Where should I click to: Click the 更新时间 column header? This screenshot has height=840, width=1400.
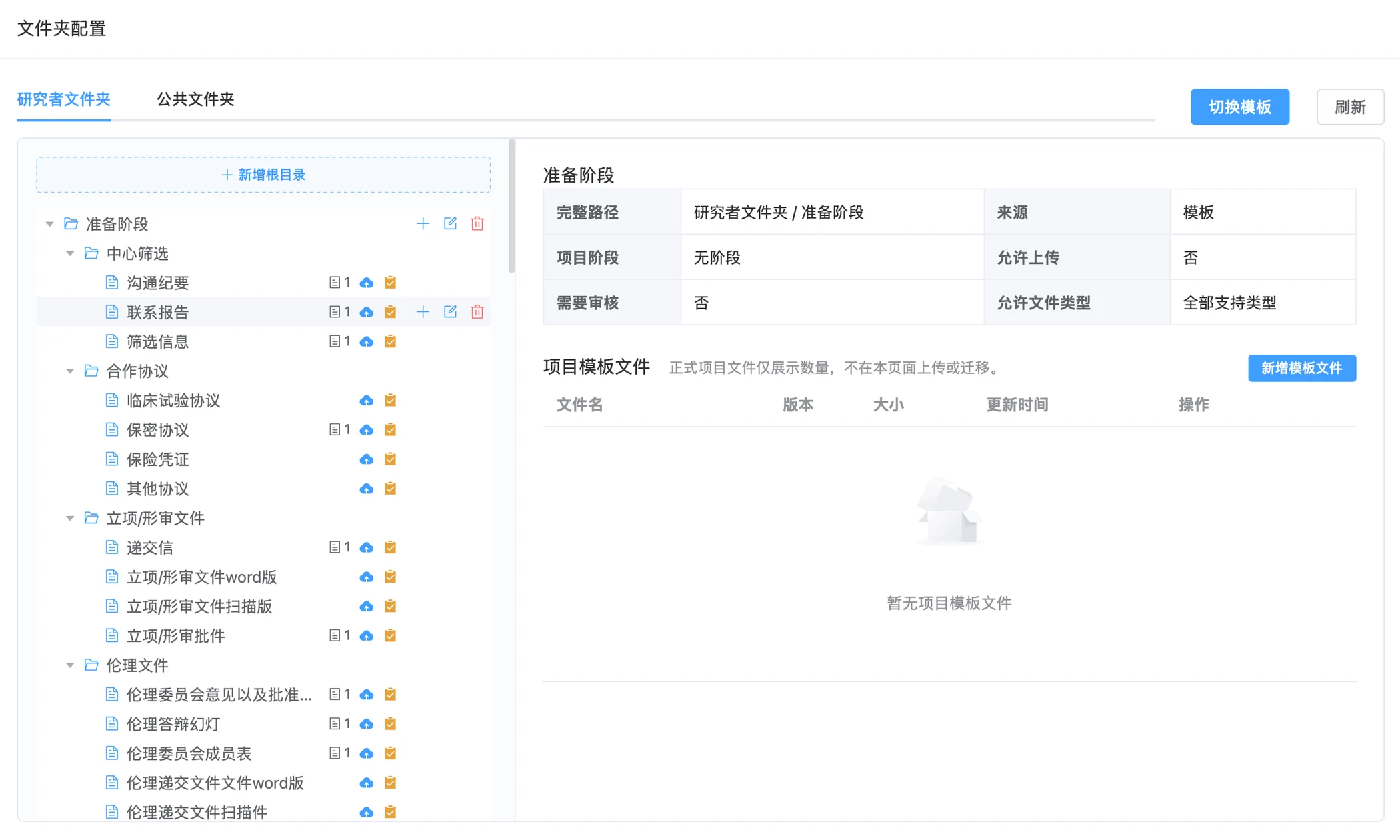1017,405
